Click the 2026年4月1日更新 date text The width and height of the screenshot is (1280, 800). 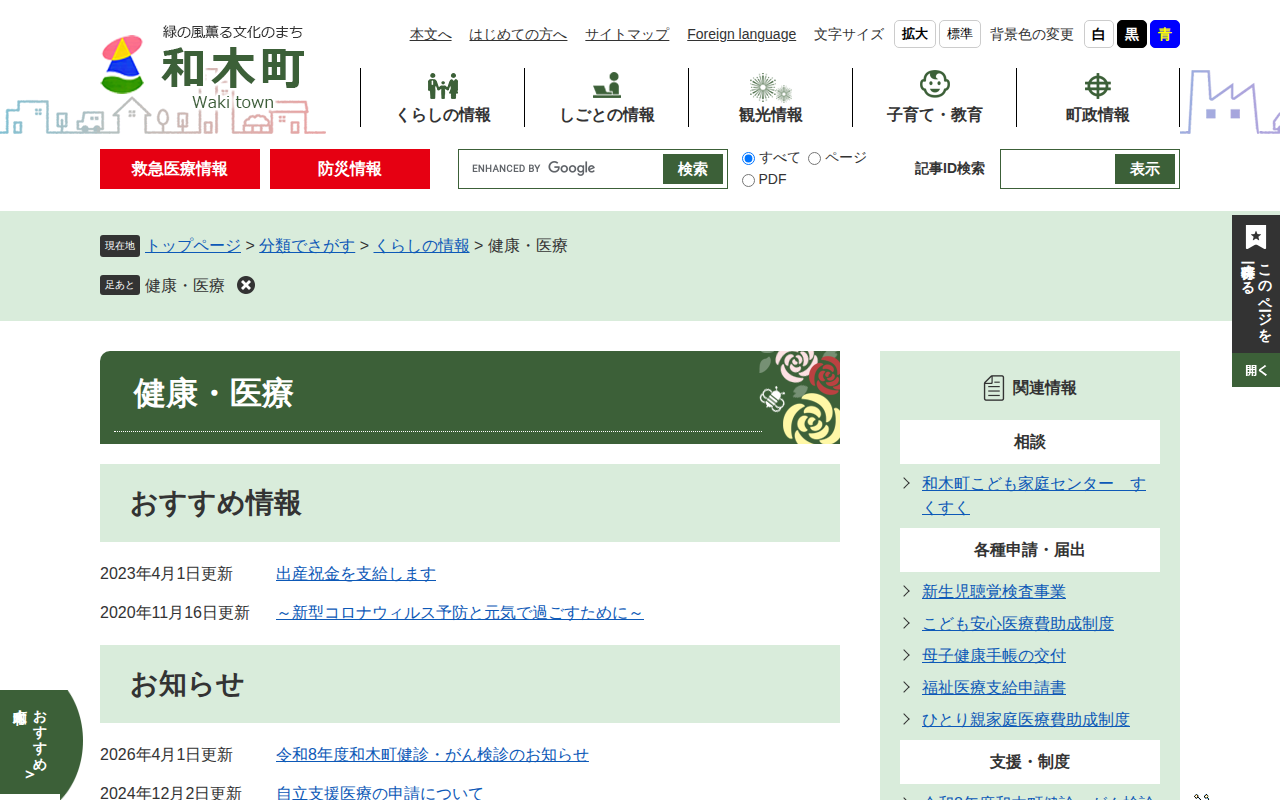point(166,755)
